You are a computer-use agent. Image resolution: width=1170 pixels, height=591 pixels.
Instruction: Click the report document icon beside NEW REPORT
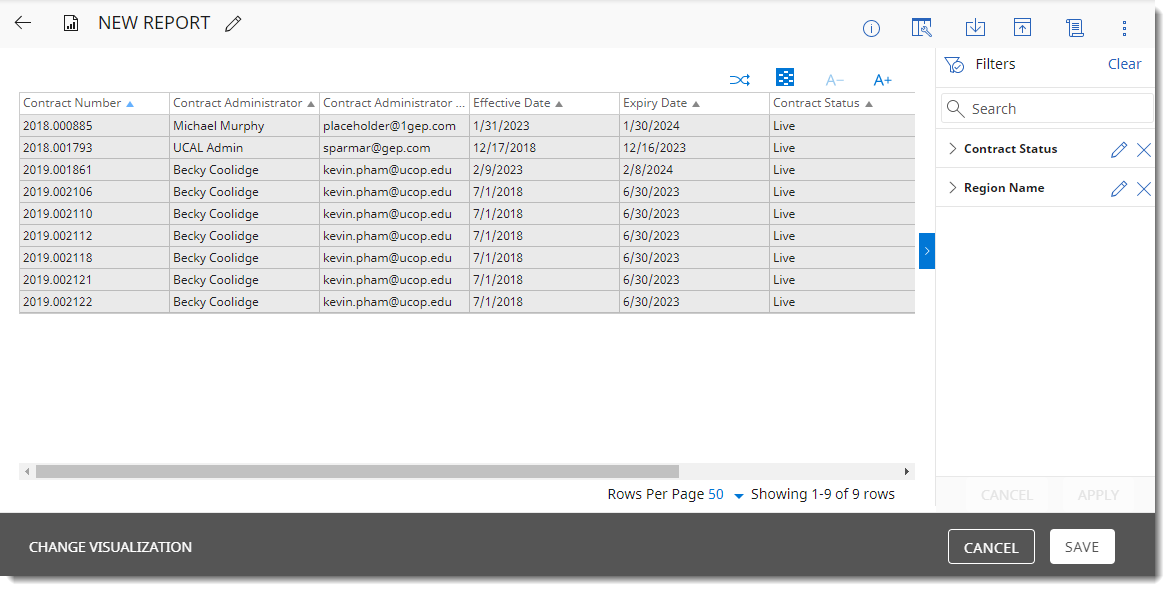point(71,23)
